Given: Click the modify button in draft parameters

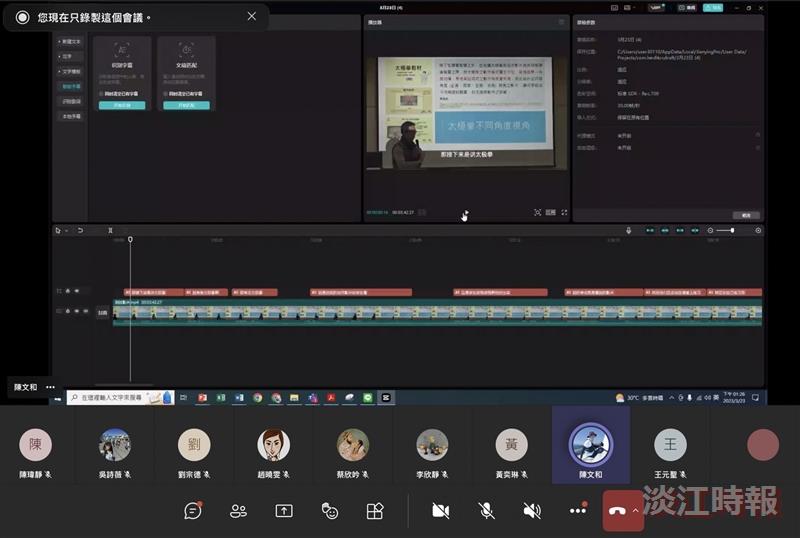Looking at the screenshot, I should 746,215.
